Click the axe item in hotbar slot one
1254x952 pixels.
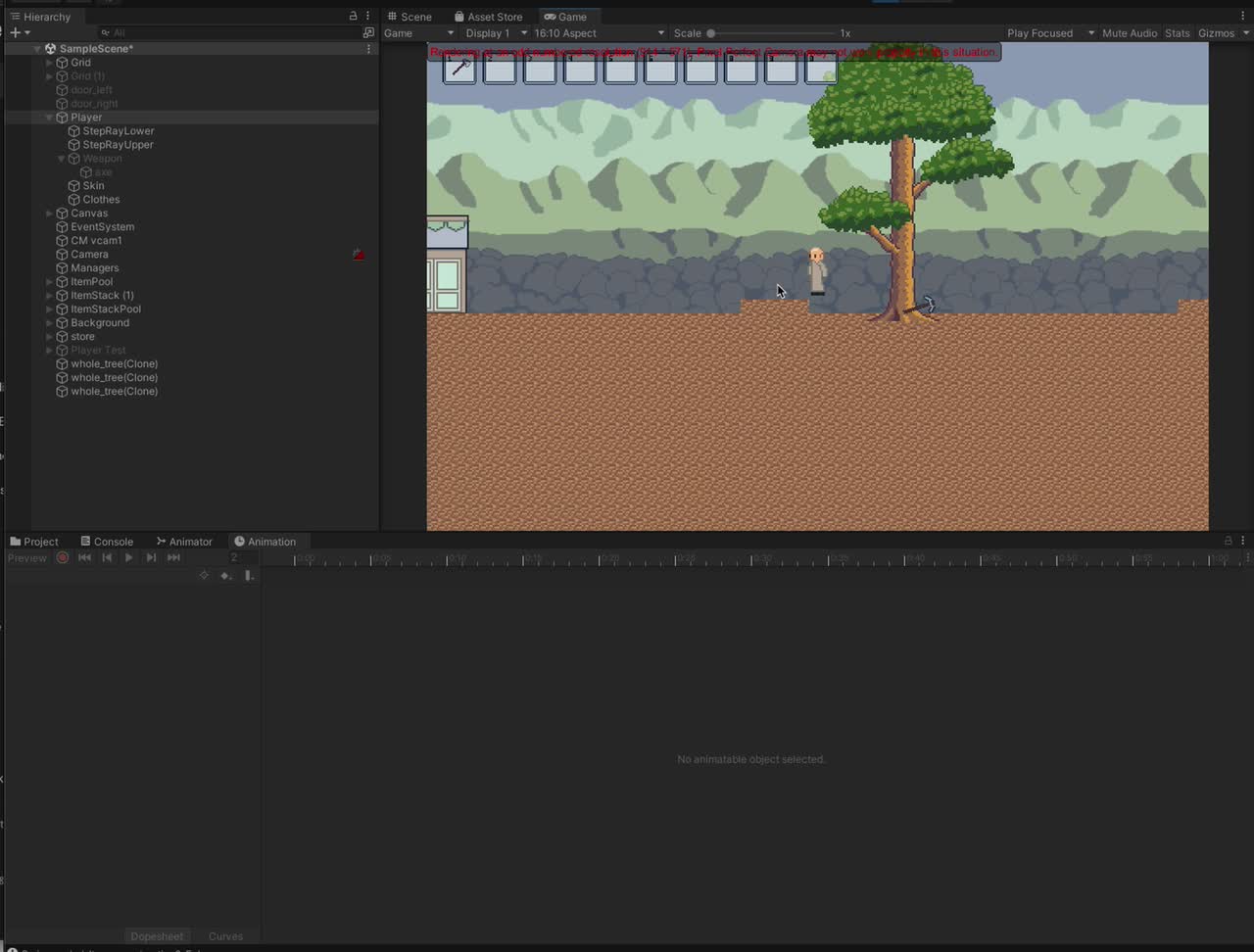pos(459,69)
